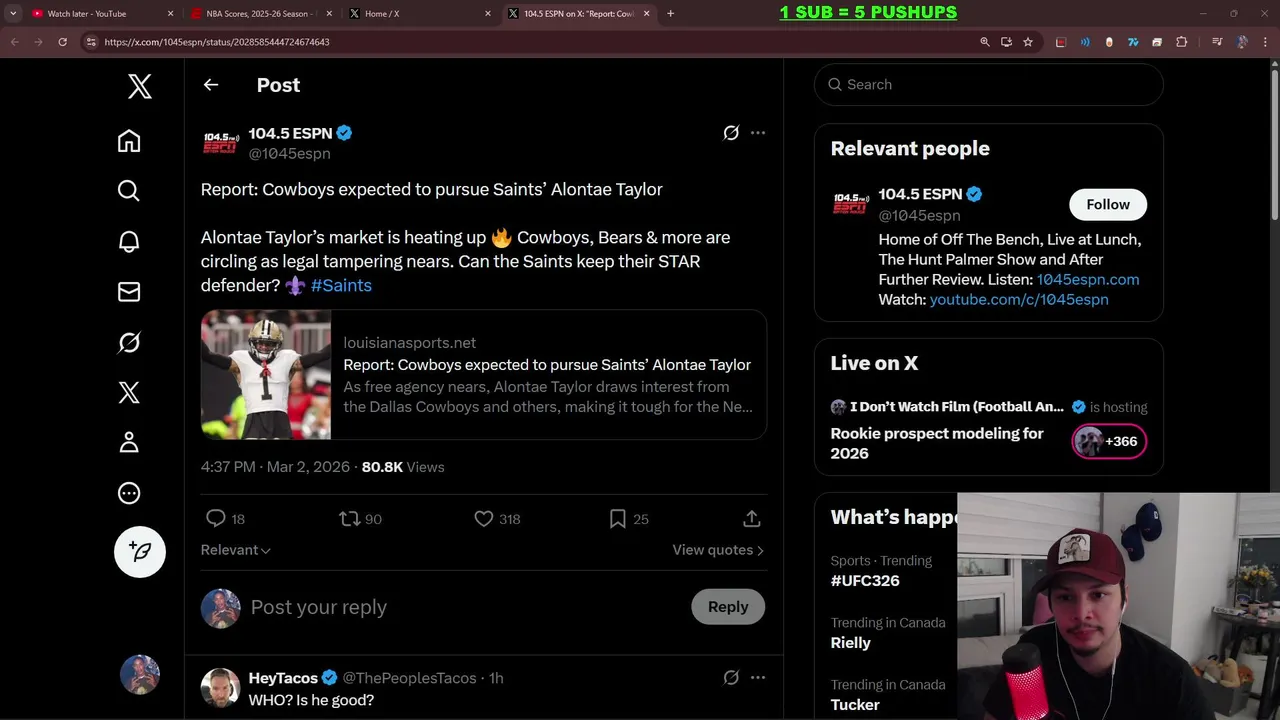Open Tucker trending topic
This screenshot has height=720, width=1280.
tap(855, 705)
